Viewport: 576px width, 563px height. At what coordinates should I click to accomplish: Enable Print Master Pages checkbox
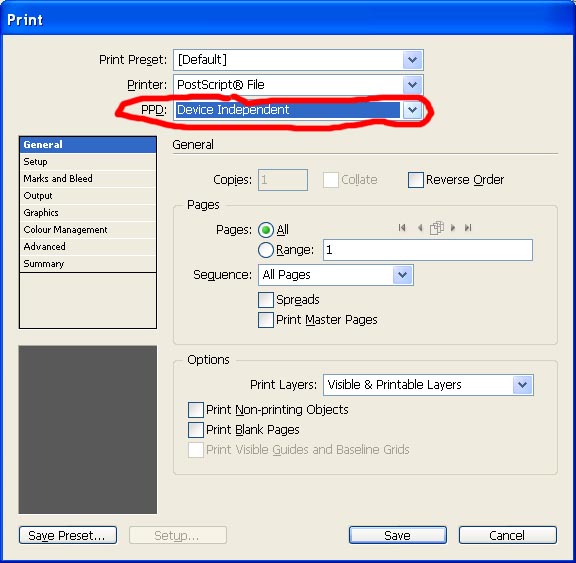click(266, 320)
